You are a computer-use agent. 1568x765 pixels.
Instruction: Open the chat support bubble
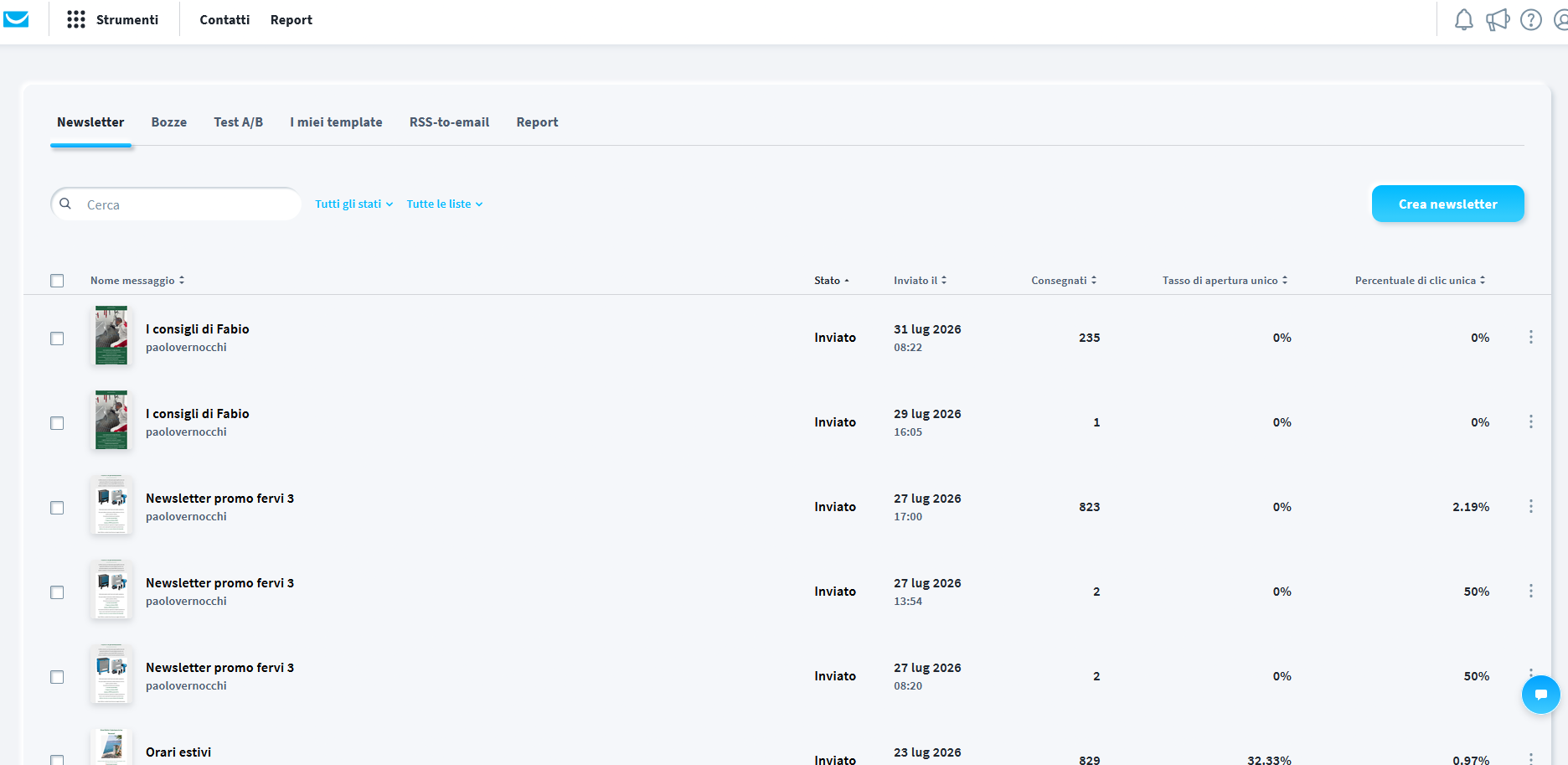pyautogui.click(x=1540, y=695)
